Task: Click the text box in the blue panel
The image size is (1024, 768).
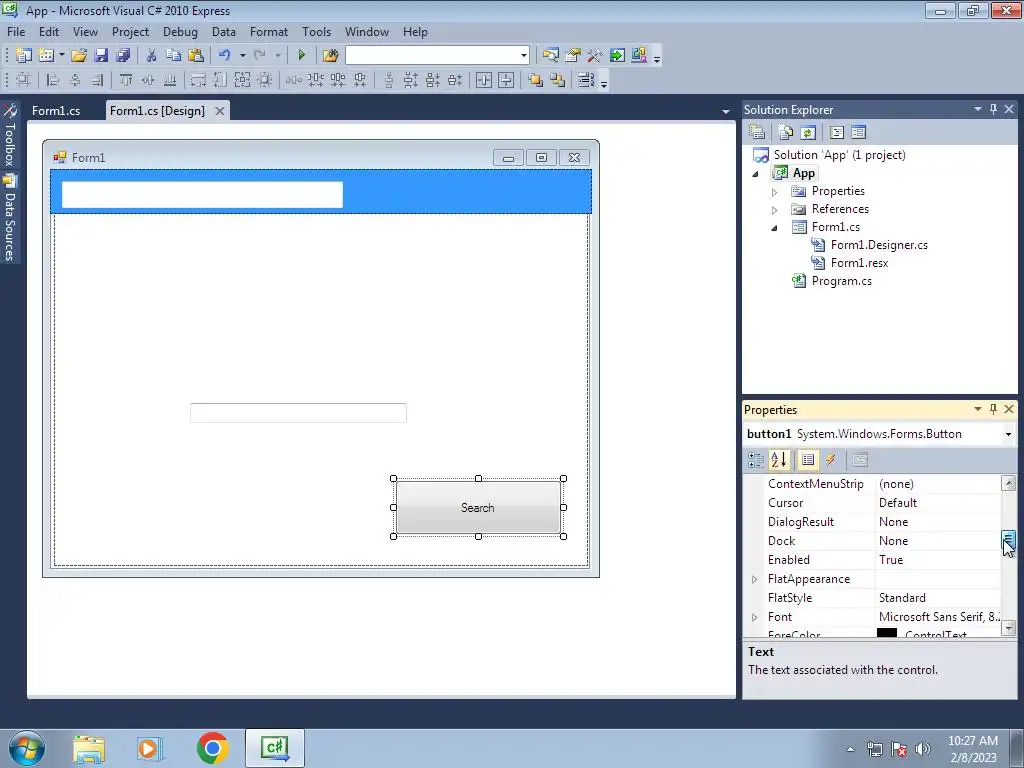Action: click(x=202, y=195)
